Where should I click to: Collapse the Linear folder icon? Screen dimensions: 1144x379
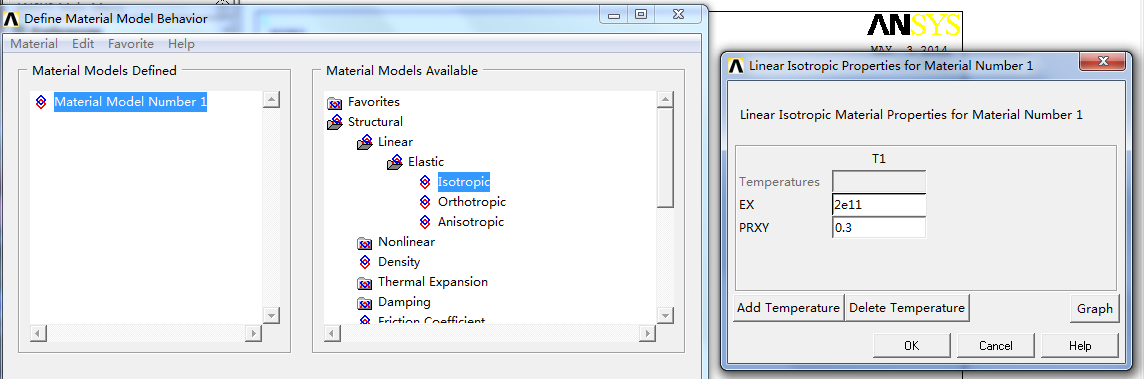[365, 142]
